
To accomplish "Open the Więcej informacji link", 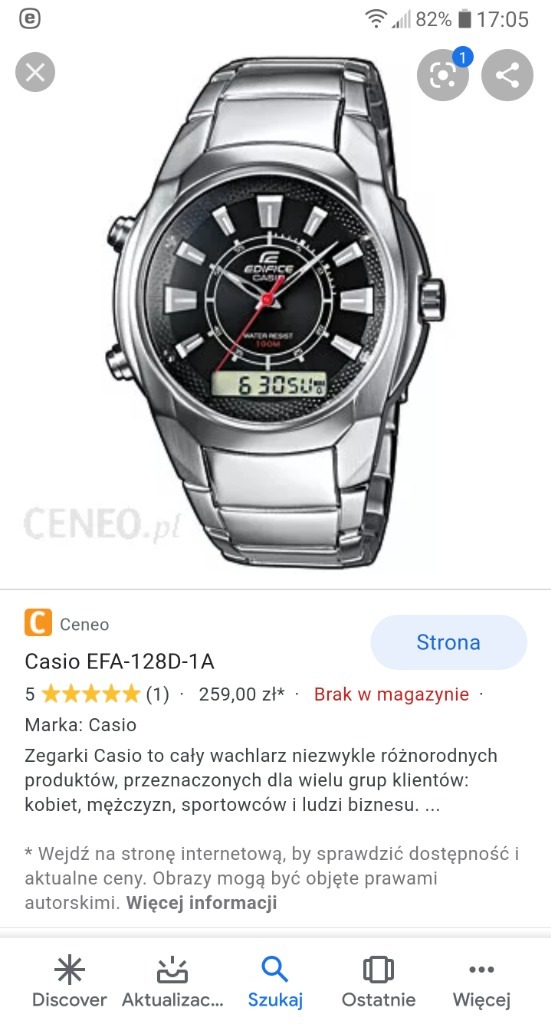I will tap(202, 903).
